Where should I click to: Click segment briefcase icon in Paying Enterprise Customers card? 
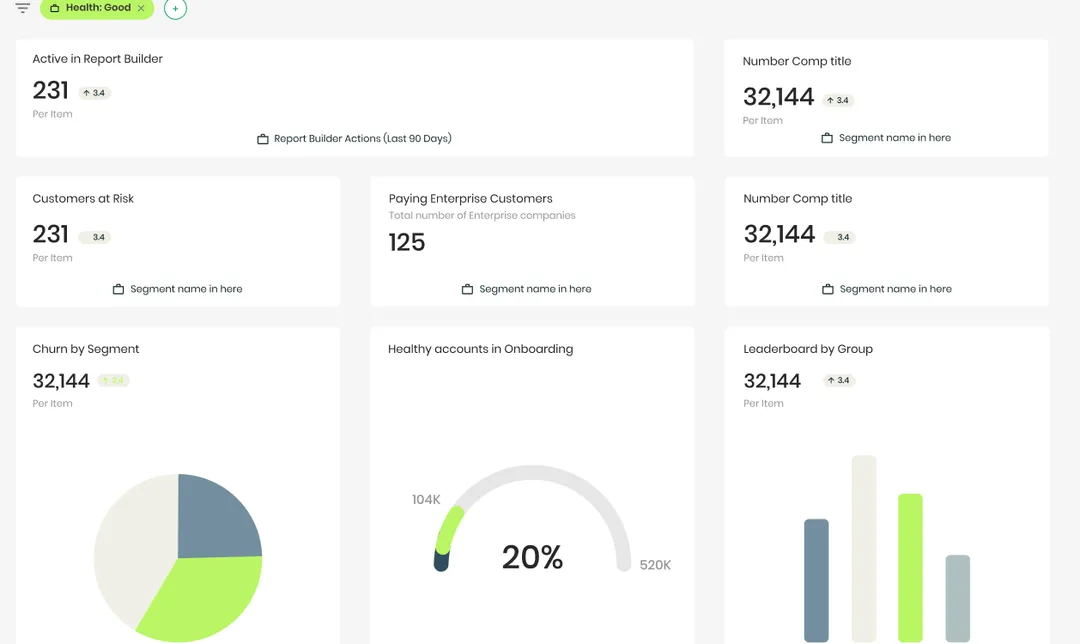[x=467, y=289]
